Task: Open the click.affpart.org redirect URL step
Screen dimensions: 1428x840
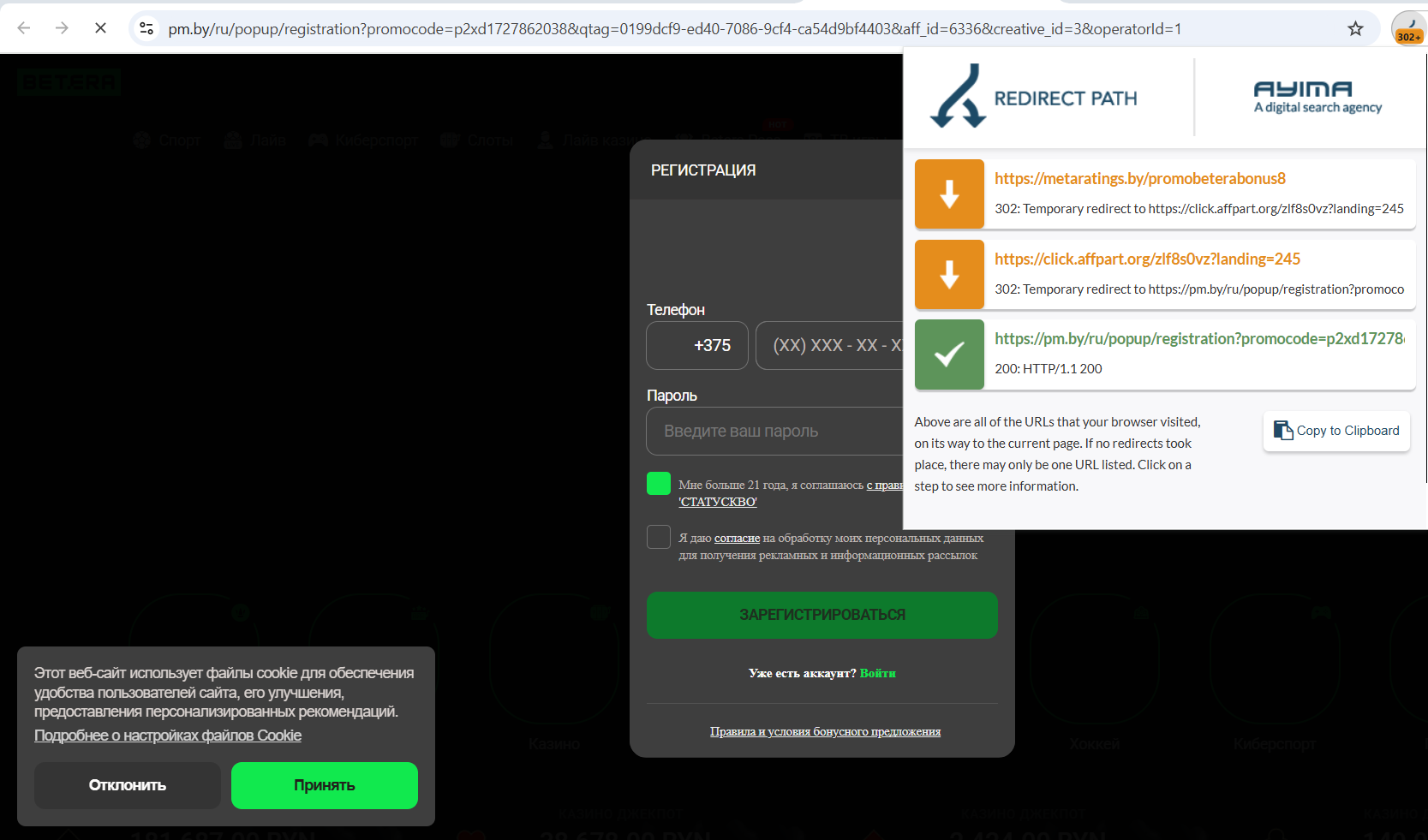Action: tap(1147, 259)
